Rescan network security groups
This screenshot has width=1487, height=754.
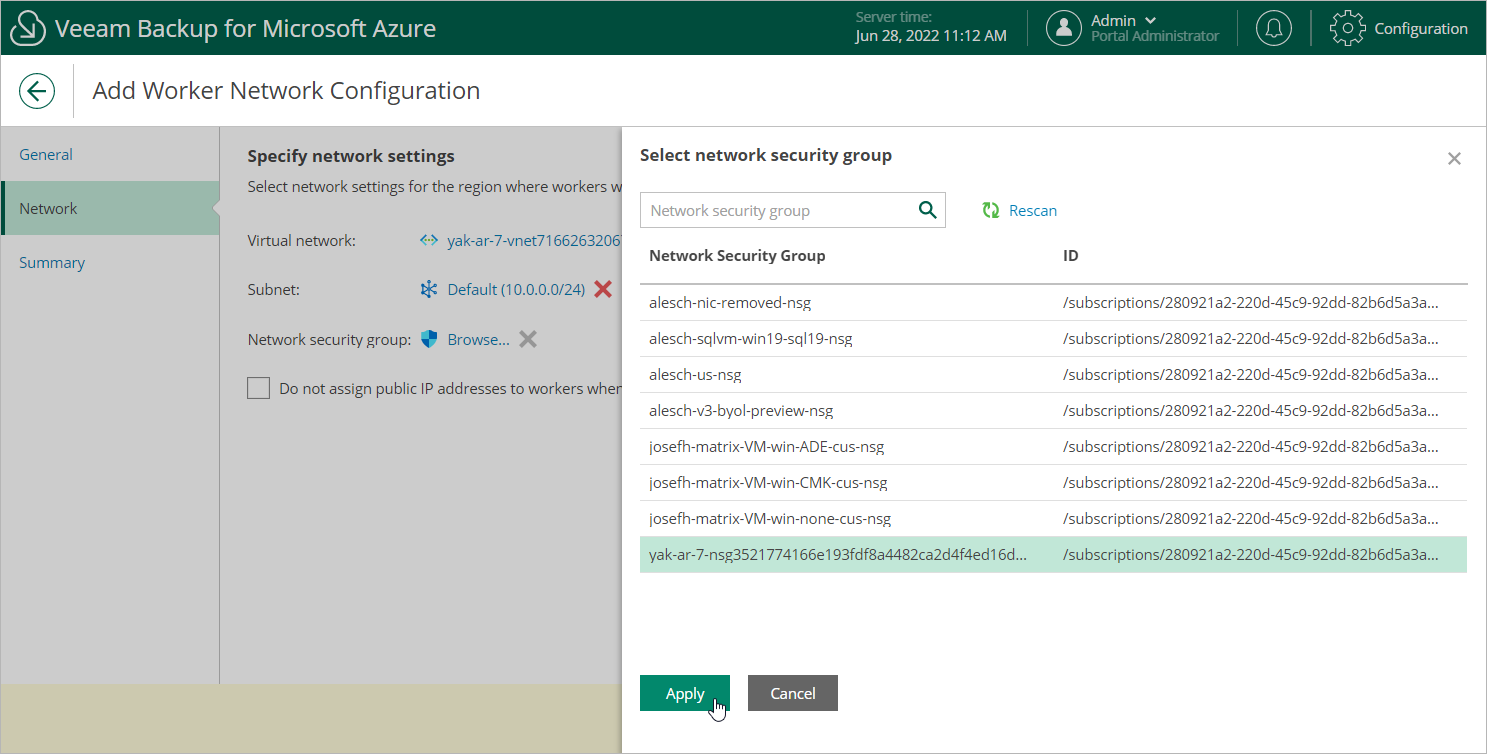(x=1020, y=211)
